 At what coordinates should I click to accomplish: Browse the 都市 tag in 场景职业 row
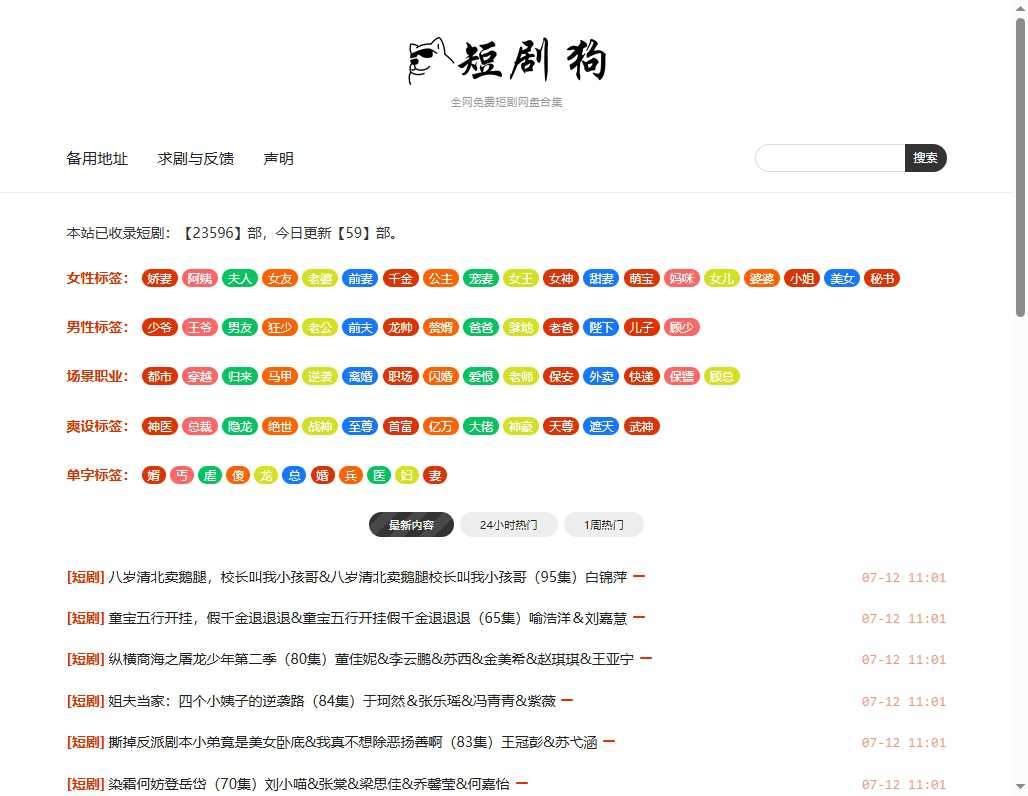159,376
